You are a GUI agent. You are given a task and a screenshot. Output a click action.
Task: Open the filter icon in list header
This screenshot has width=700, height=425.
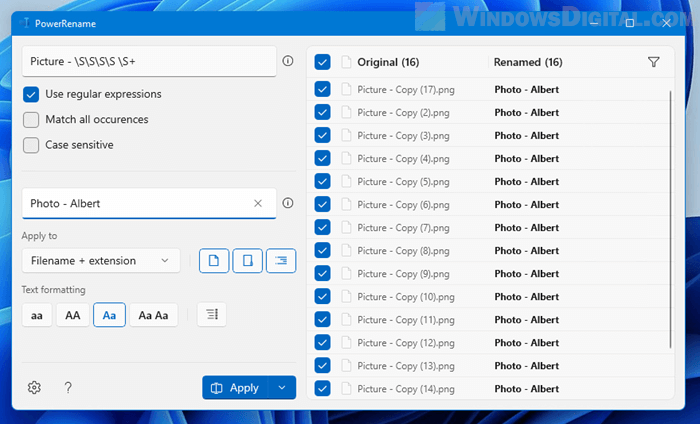click(x=654, y=62)
